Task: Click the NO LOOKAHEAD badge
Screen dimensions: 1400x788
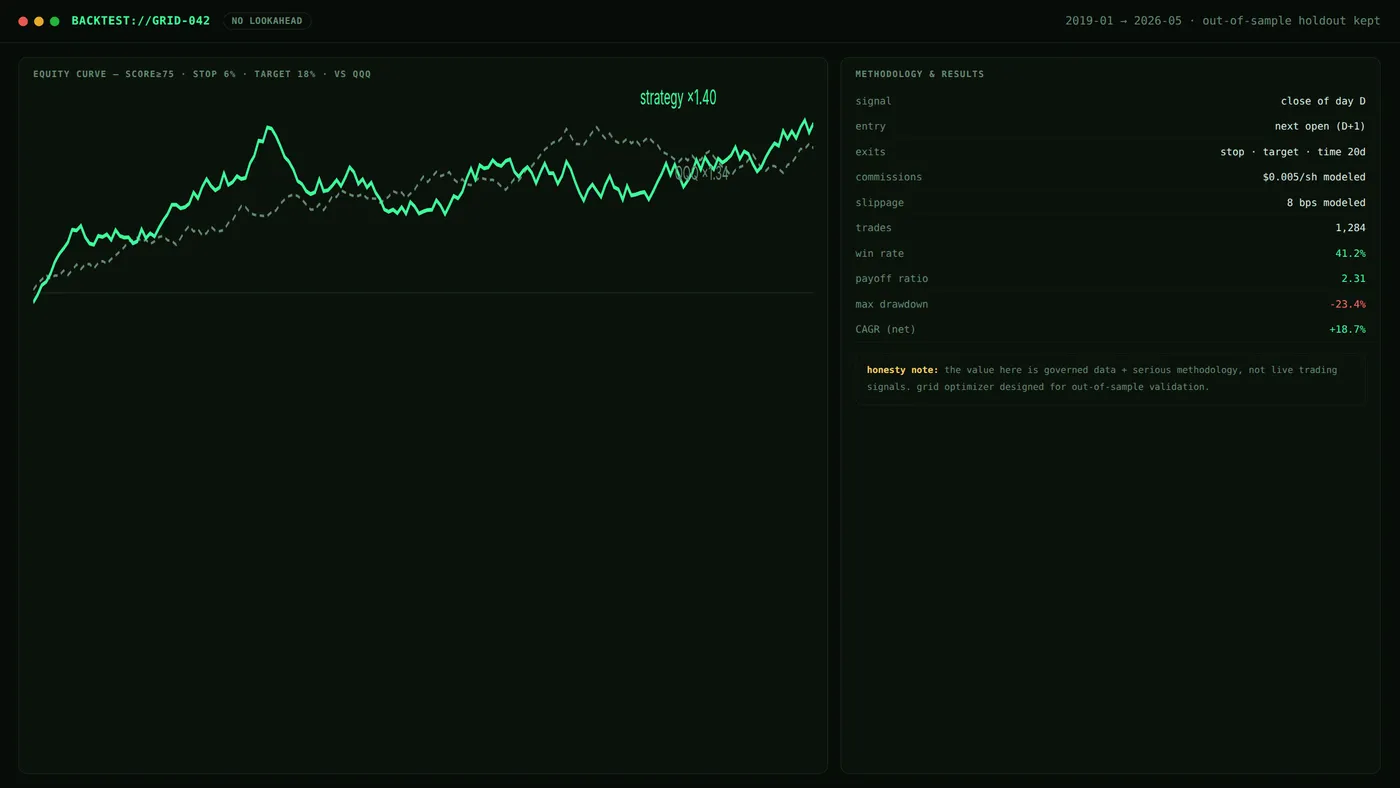Action: pos(267,21)
